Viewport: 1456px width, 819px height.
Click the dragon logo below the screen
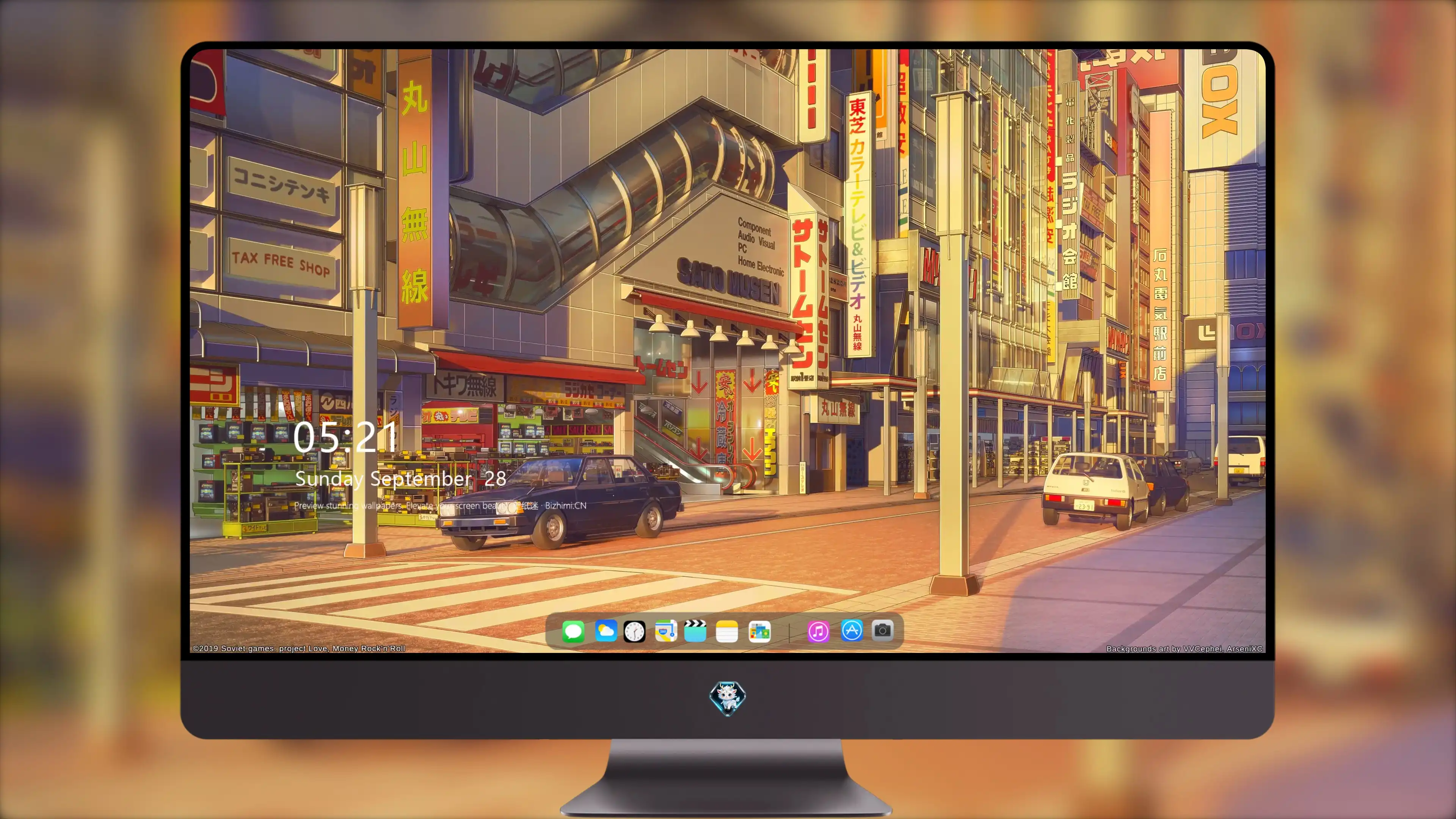click(728, 698)
